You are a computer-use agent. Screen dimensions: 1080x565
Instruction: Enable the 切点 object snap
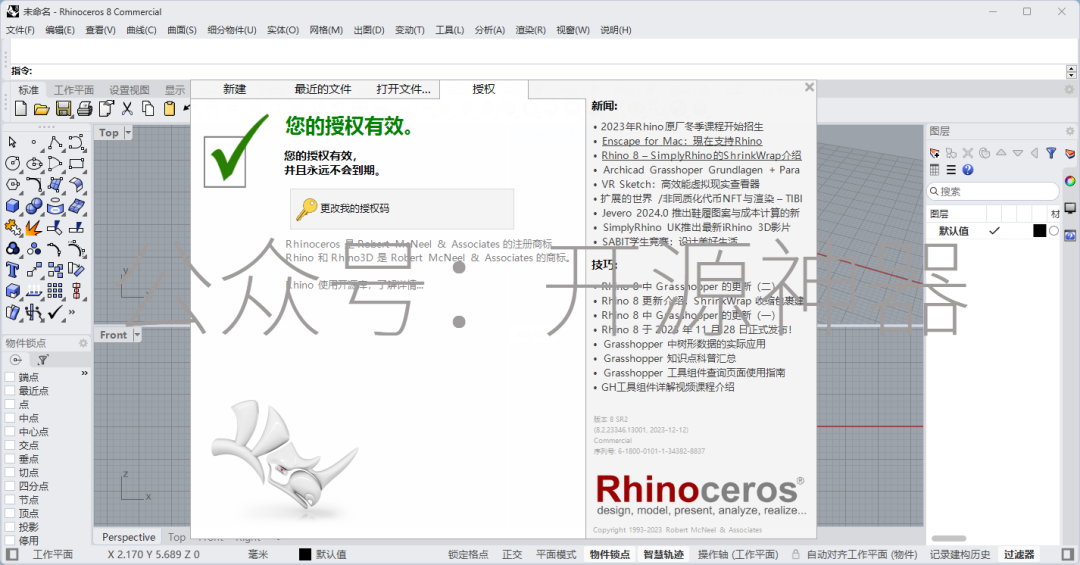(10, 473)
